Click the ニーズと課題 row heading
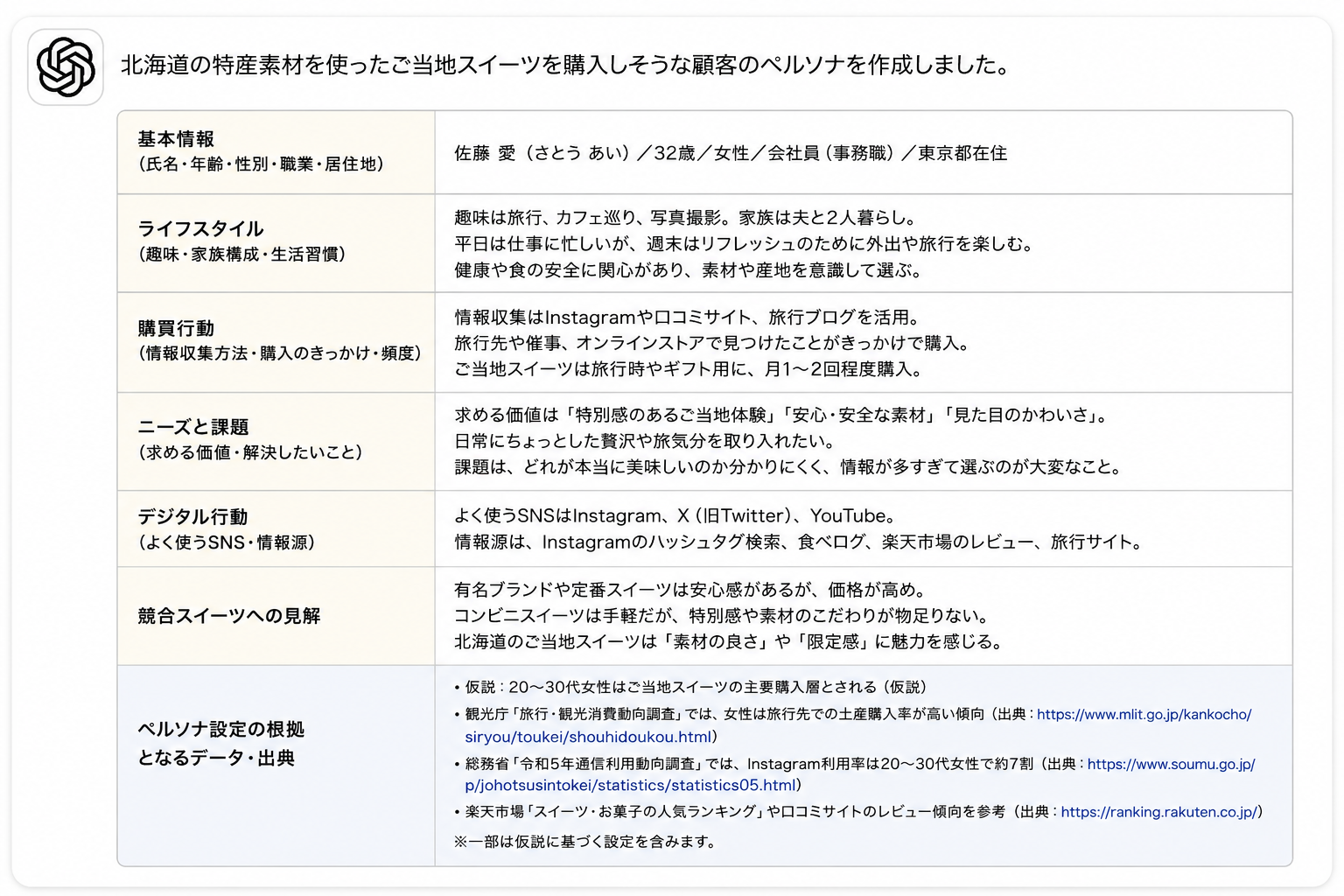The image size is (1344, 896). (x=193, y=428)
